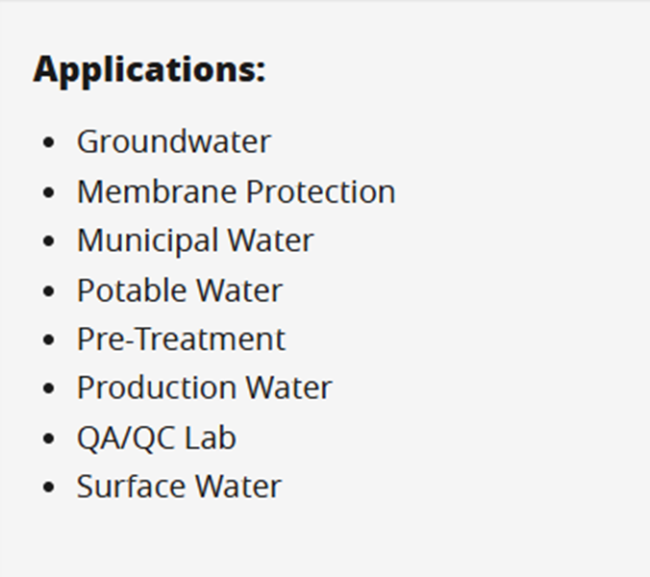Click the bullet before Municipal Water
The width and height of the screenshot is (650, 577).
click(x=49, y=241)
